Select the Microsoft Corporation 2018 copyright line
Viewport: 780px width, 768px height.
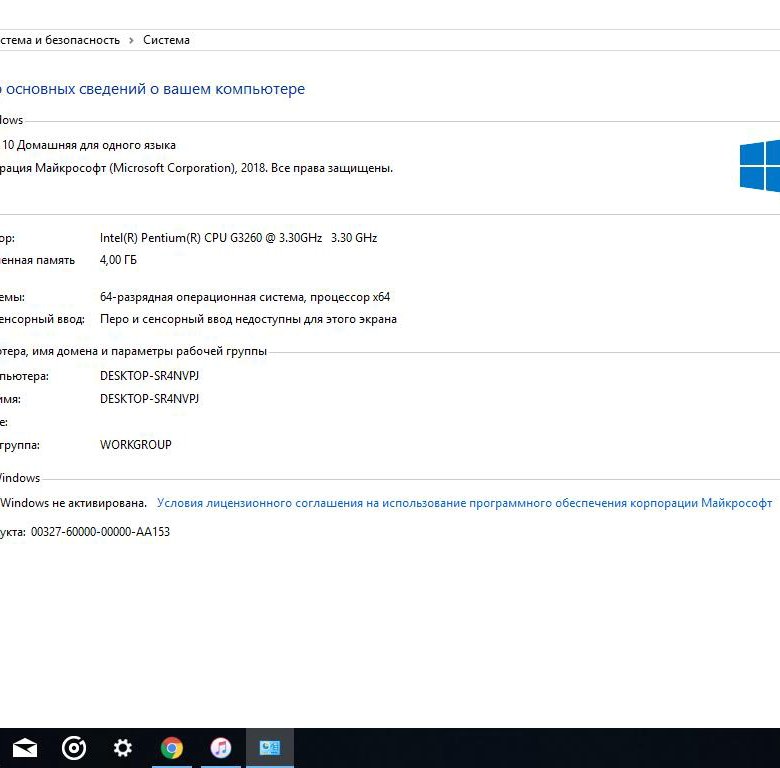tap(196, 168)
